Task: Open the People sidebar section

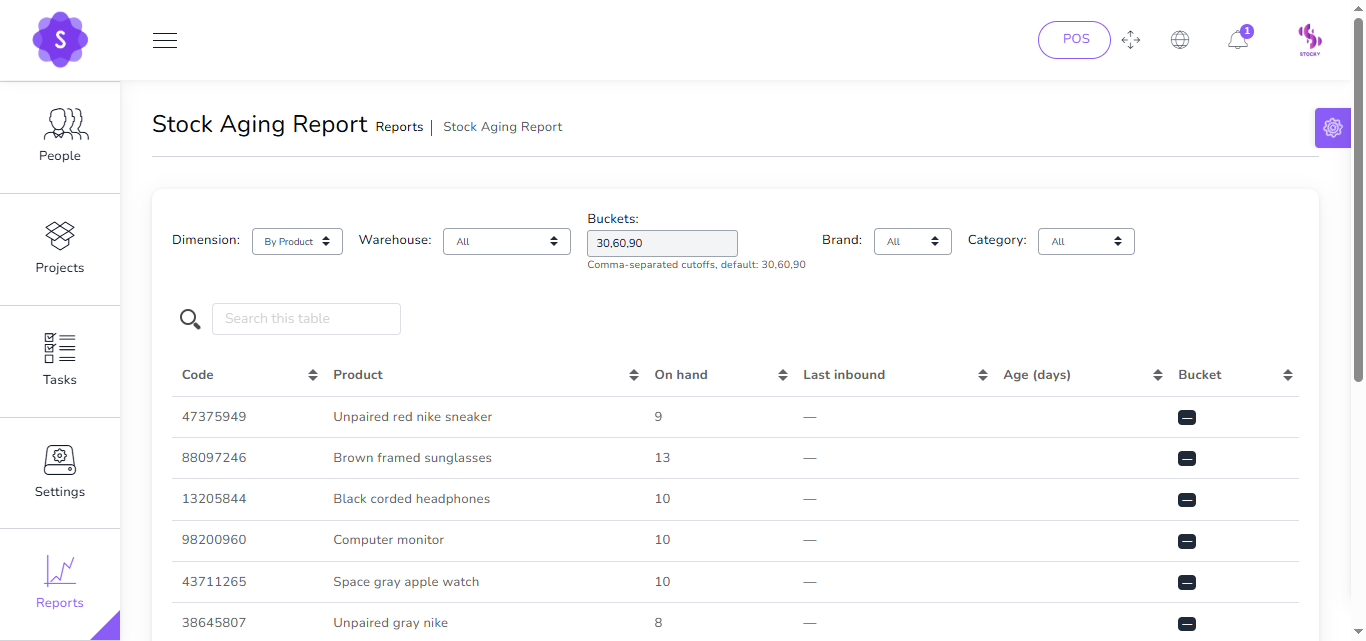Action: pos(60,136)
